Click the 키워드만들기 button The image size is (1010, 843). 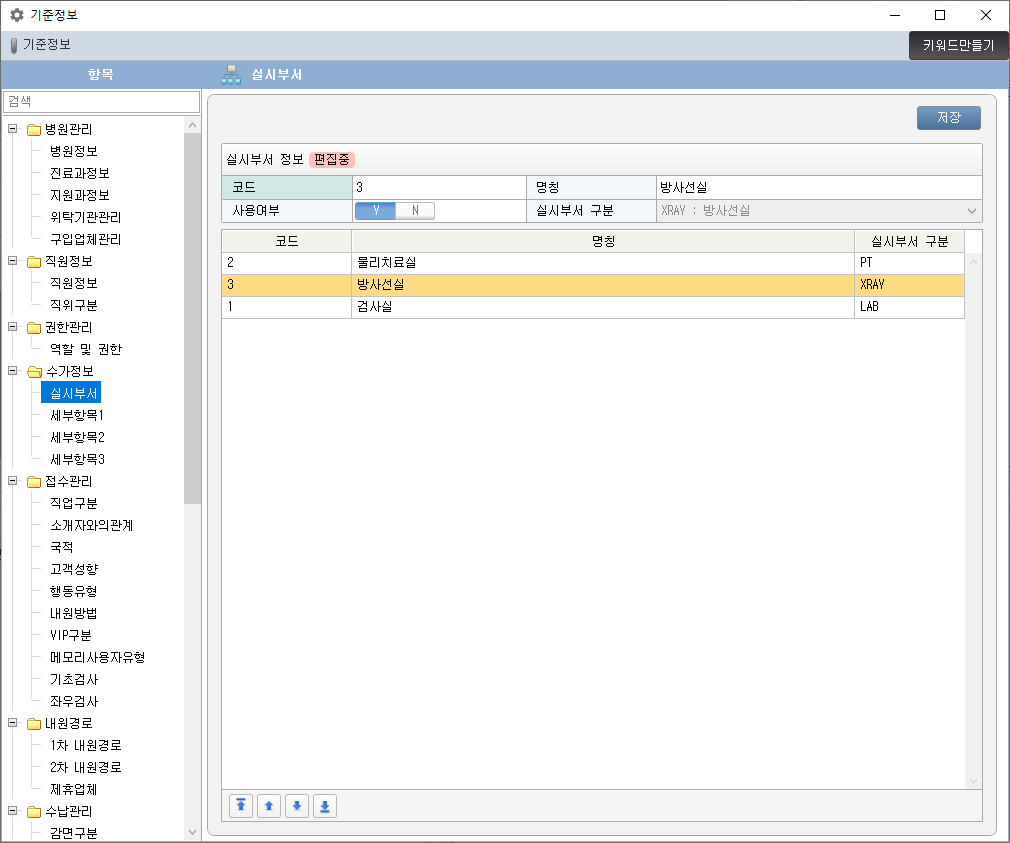tap(958, 46)
